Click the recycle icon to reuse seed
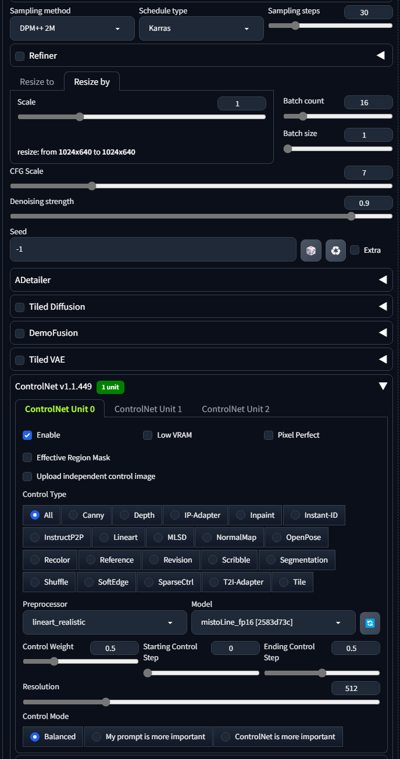This screenshot has height=759, width=400. [x=336, y=250]
